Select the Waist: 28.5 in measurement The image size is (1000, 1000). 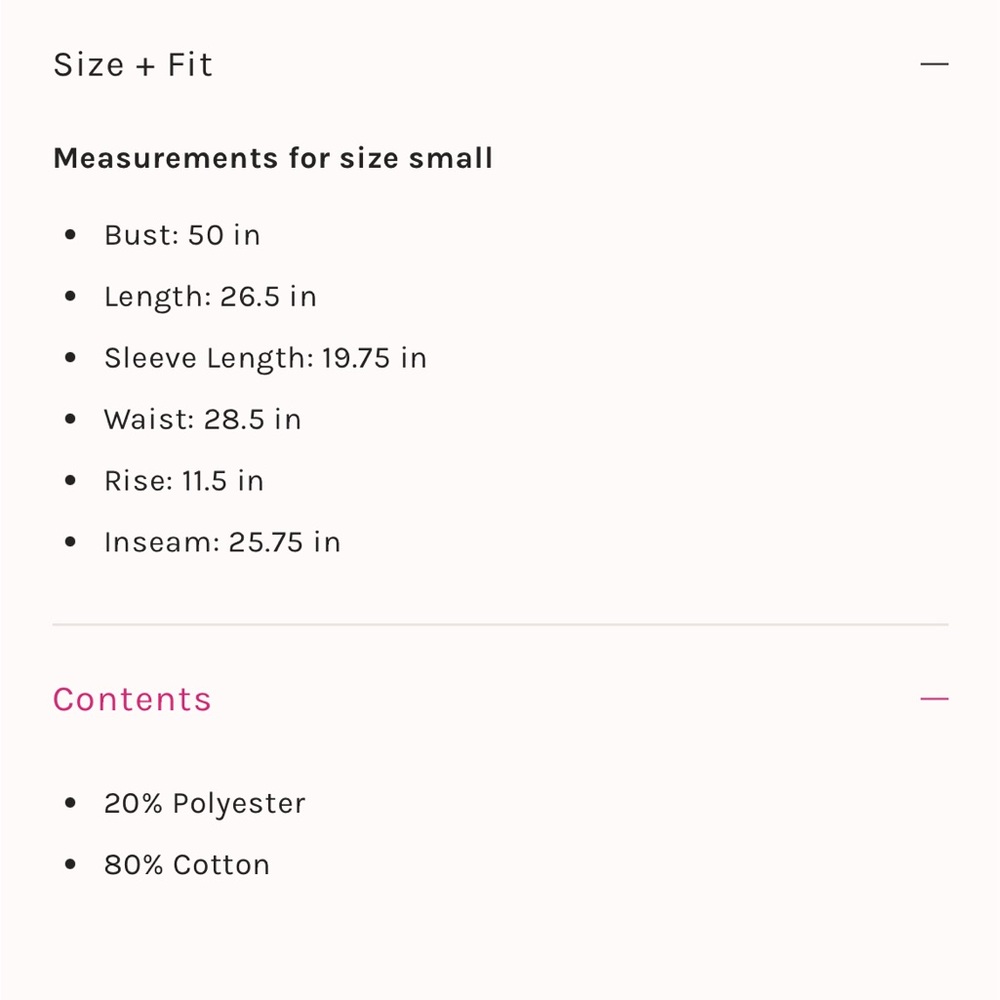202,420
